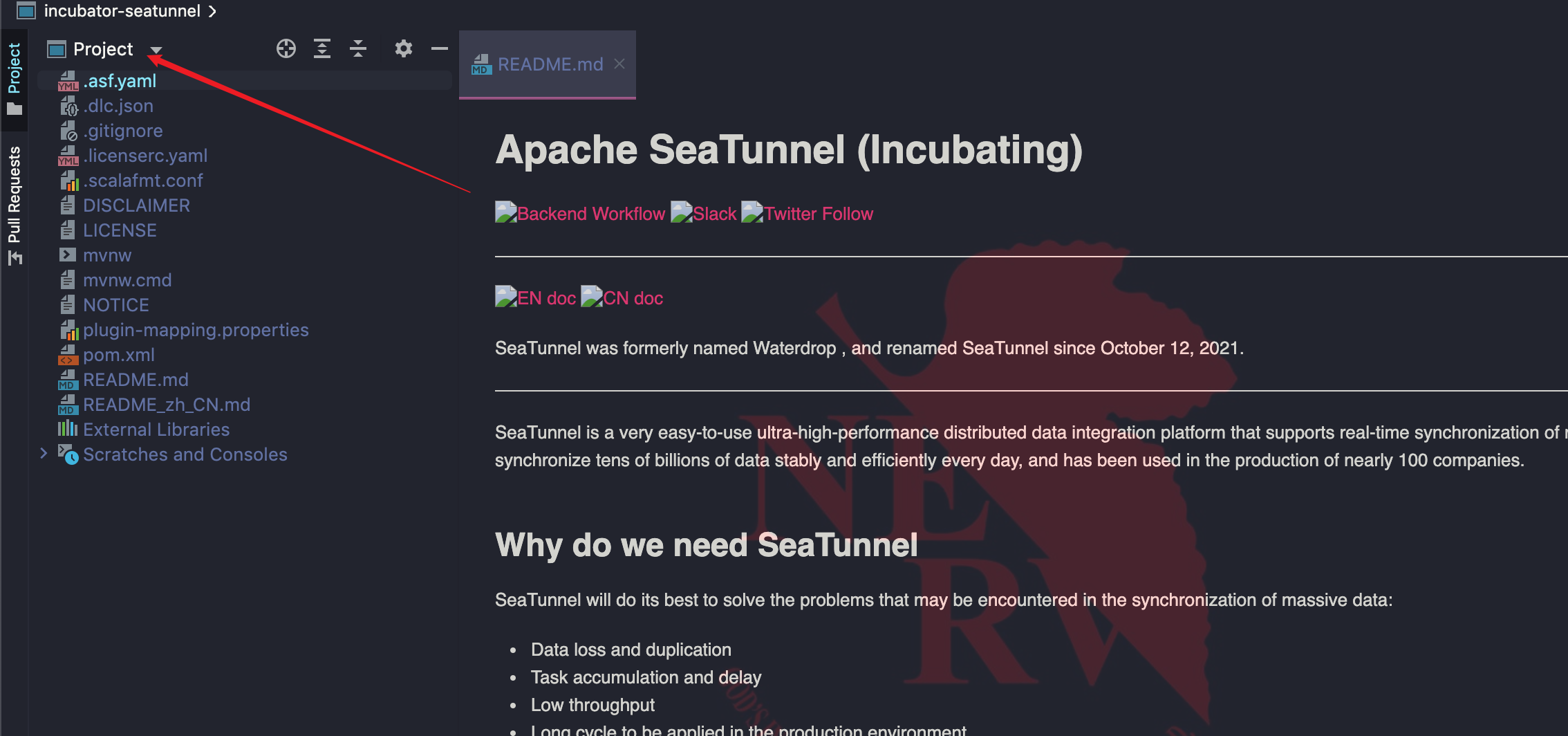Click the Expand All icon in Project toolbar
The image size is (1568, 736).
click(x=321, y=48)
